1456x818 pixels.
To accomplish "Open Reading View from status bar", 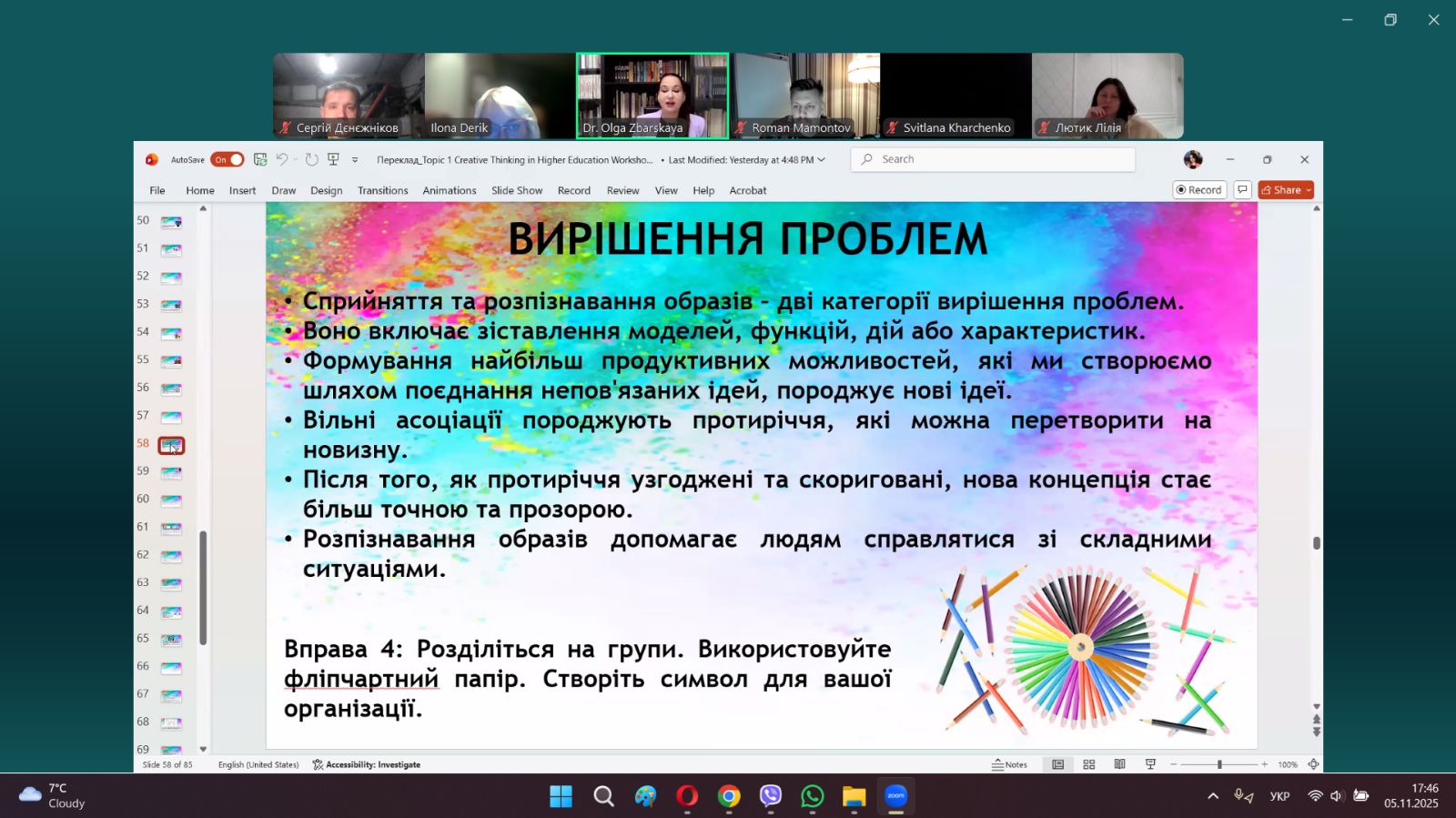I will click(1119, 764).
